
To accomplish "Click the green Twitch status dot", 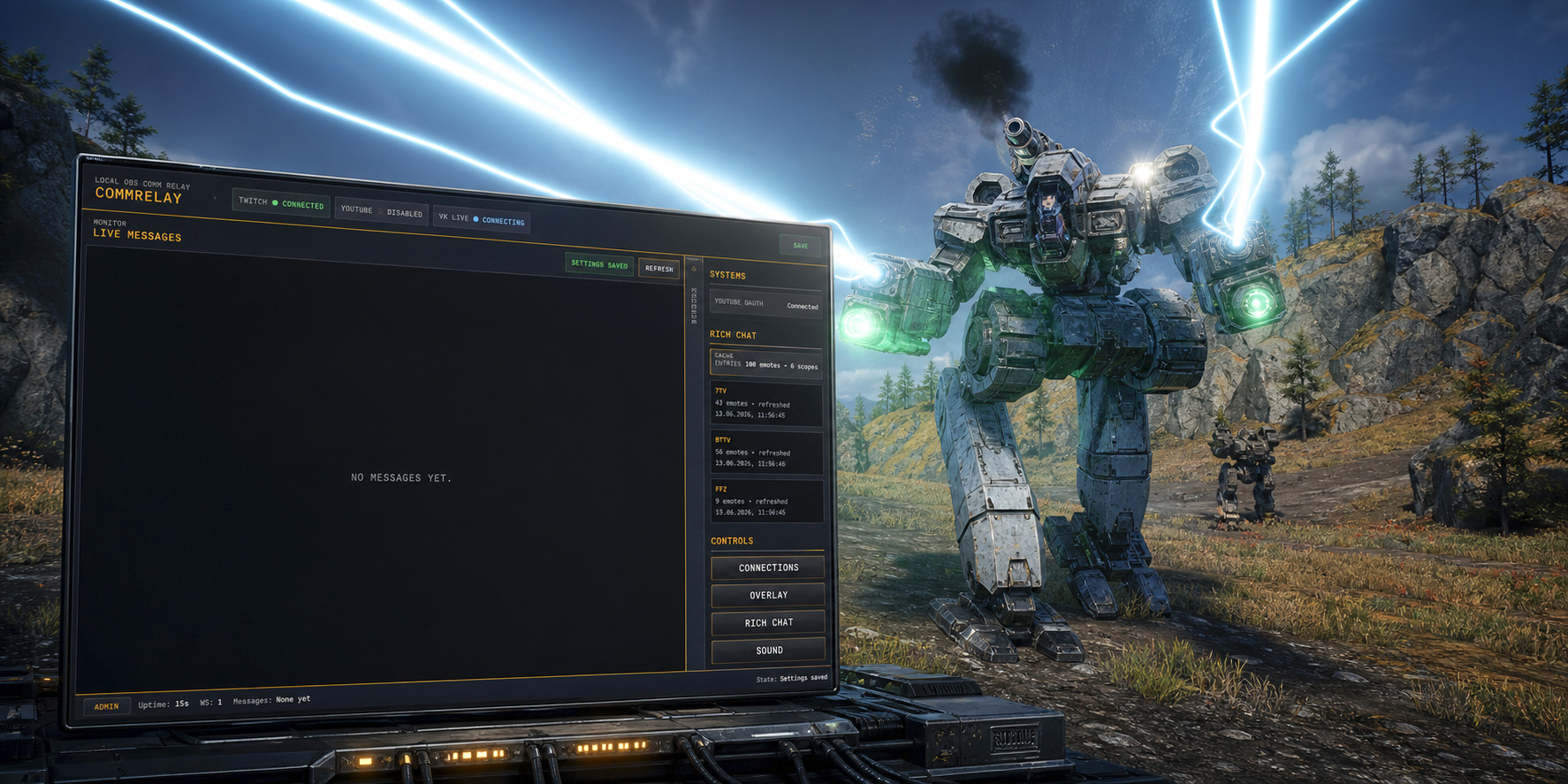I will coord(275,203).
